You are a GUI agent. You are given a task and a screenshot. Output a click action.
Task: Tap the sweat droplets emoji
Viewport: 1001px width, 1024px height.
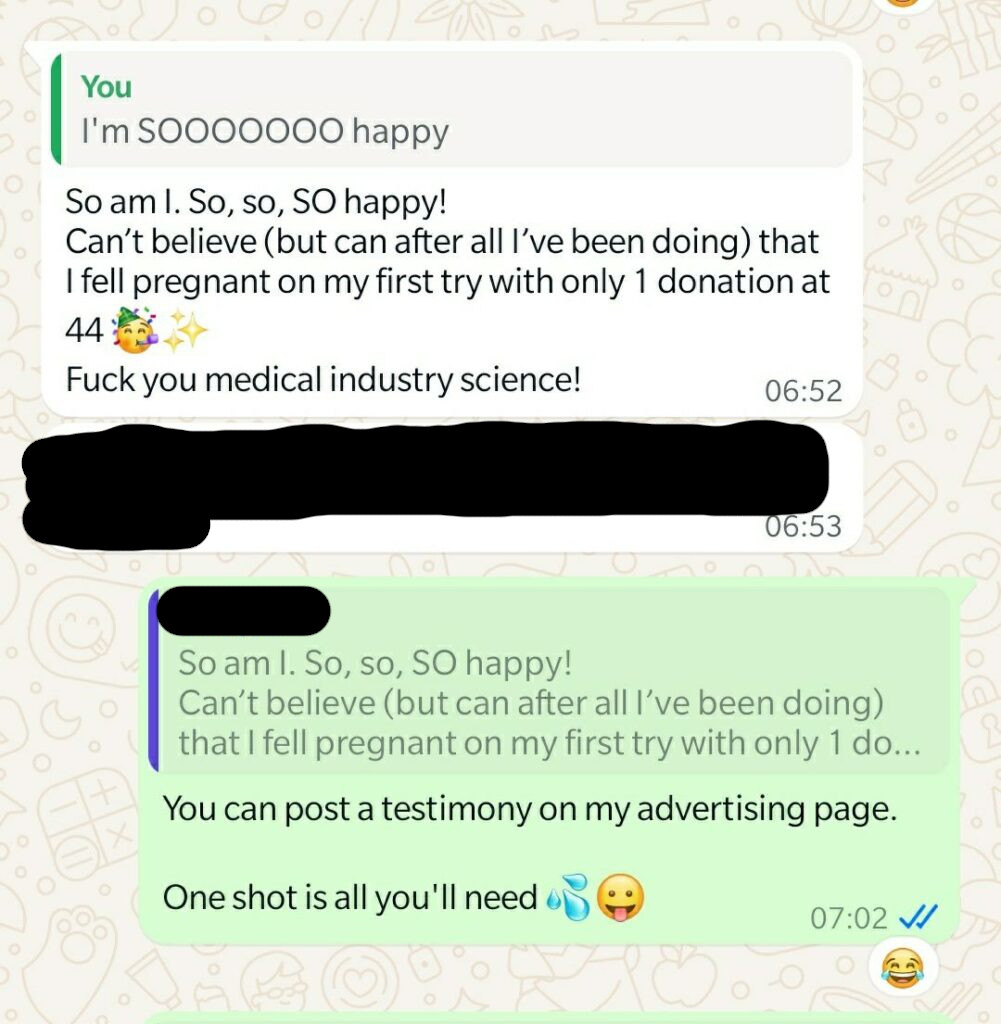tap(569, 897)
